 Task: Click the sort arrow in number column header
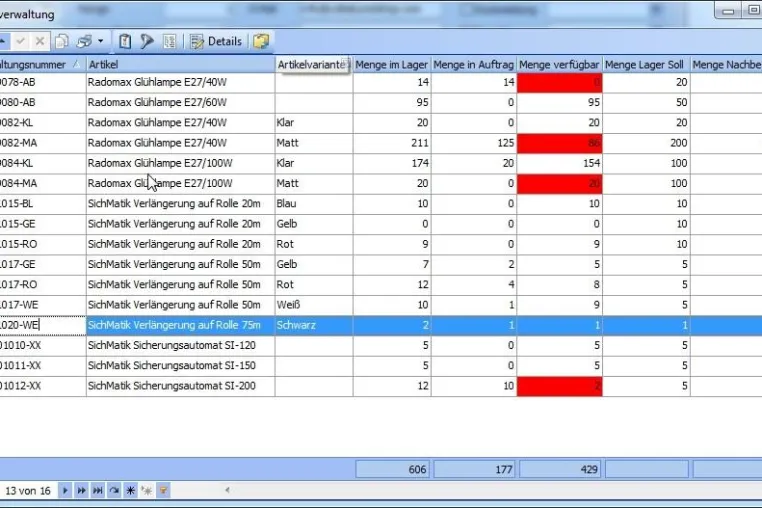pos(76,64)
